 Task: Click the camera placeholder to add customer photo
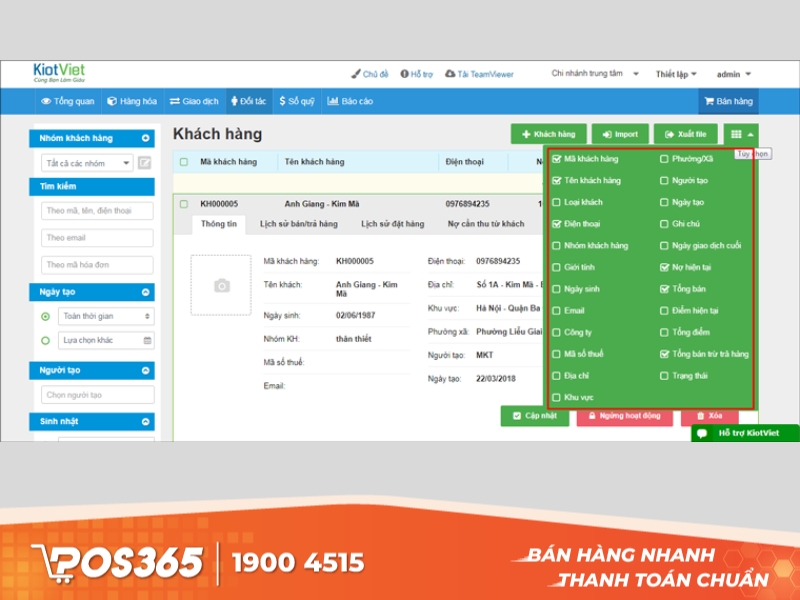point(221,286)
